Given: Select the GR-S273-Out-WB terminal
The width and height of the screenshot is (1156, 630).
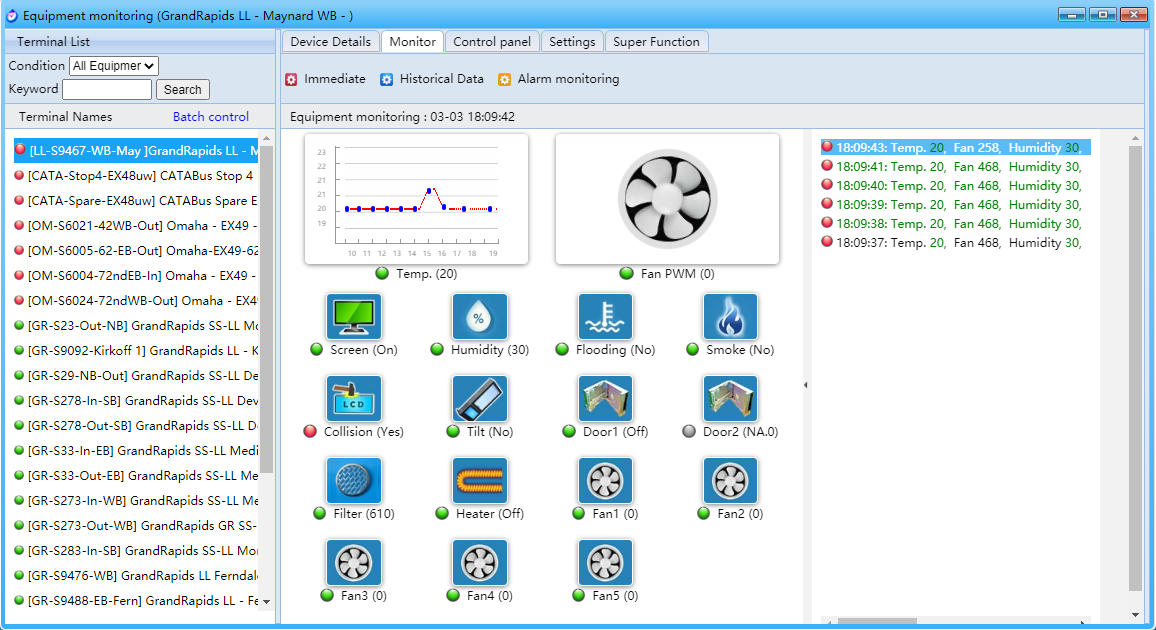Looking at the screenshot, I should click(x=136, y=525).
